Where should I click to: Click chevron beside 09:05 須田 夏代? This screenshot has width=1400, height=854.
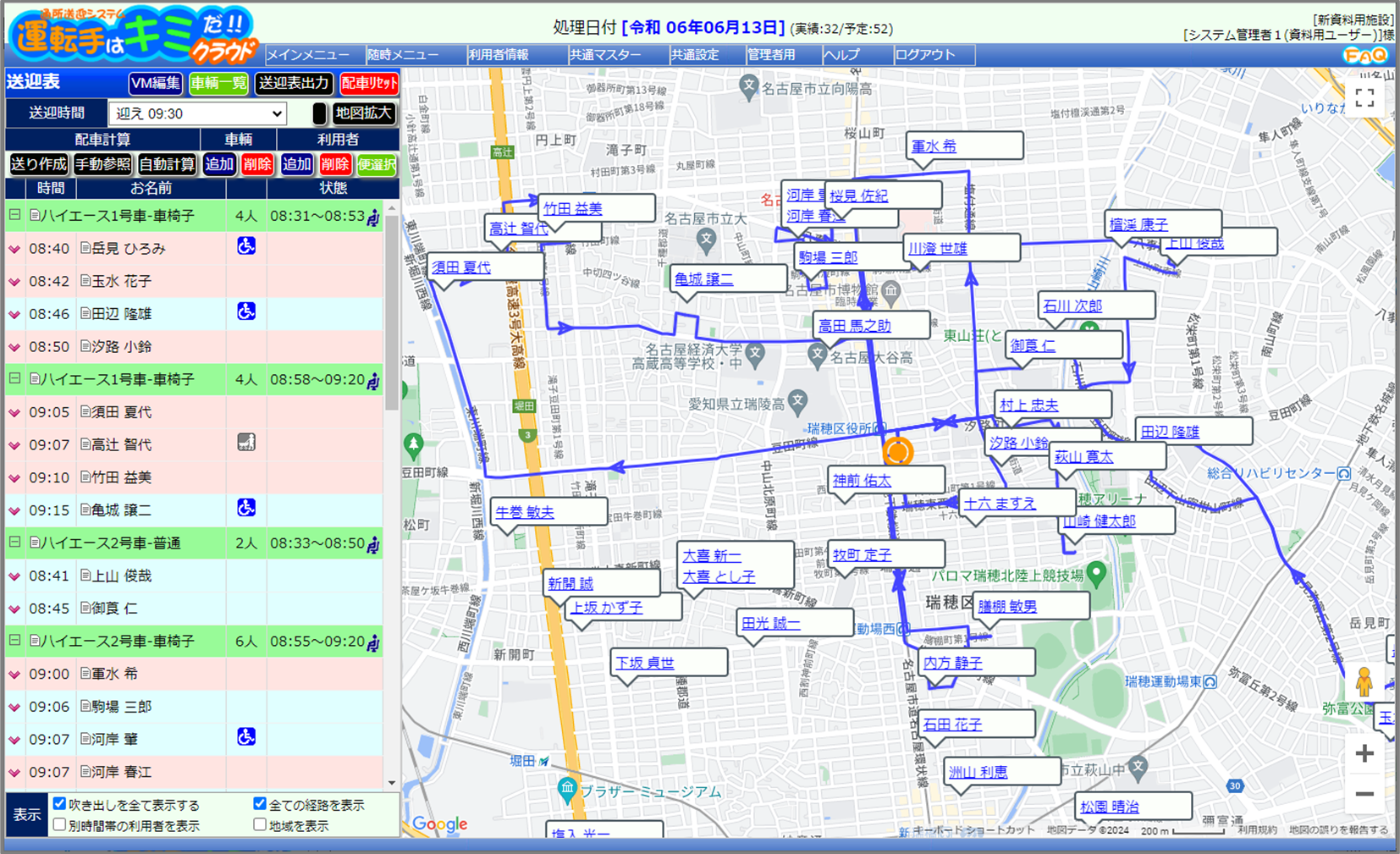point(14,412)
